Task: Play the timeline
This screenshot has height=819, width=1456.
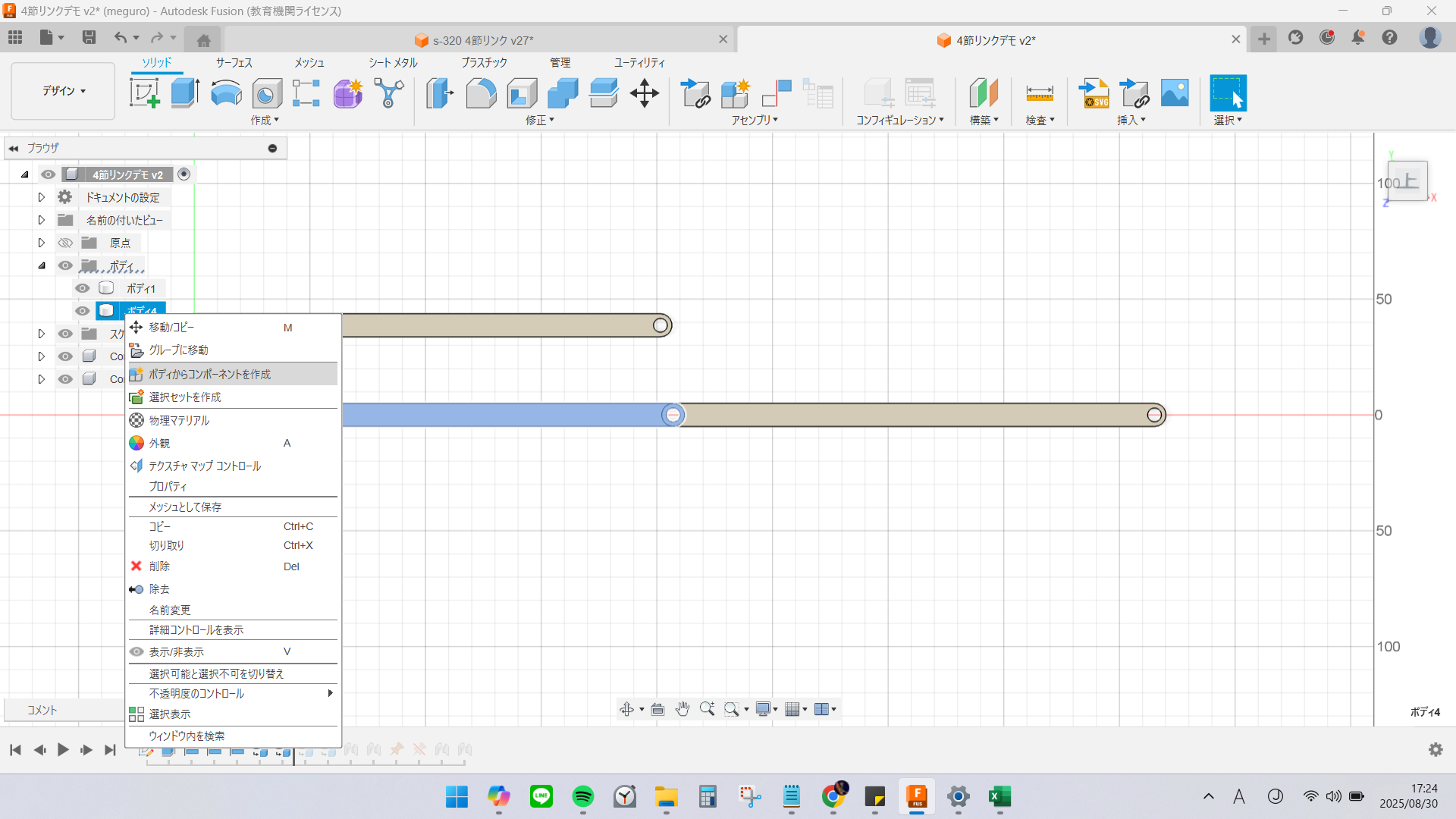Action: pos(63,750)
